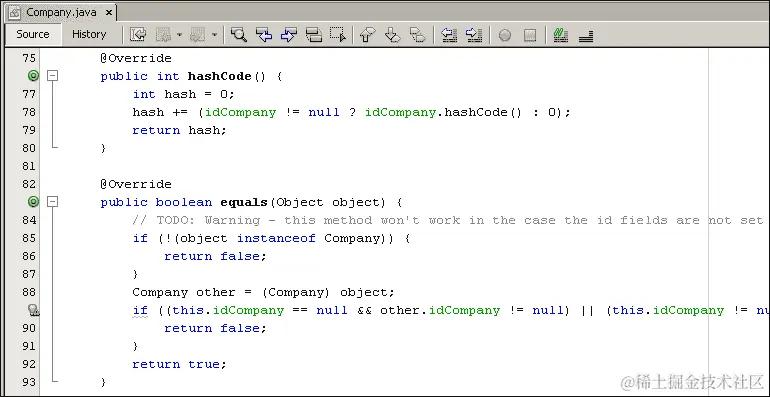Collapse the equals method fold
770x397 pixels.
pyautogui.click(x=52, y=201)
